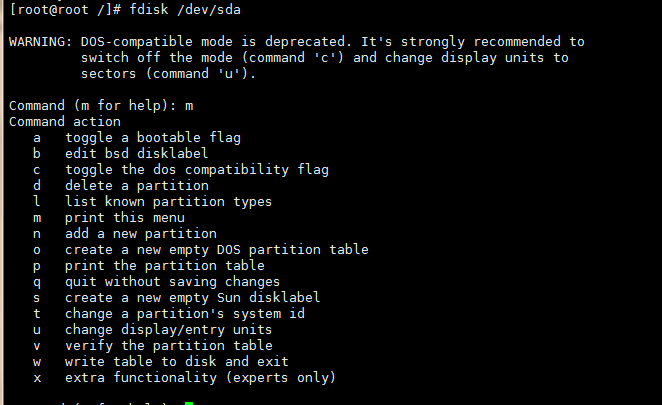Click the 'Command action' header line
This screenshot has width=662, height=405.
pyautogui.click(x=65, y=122)
